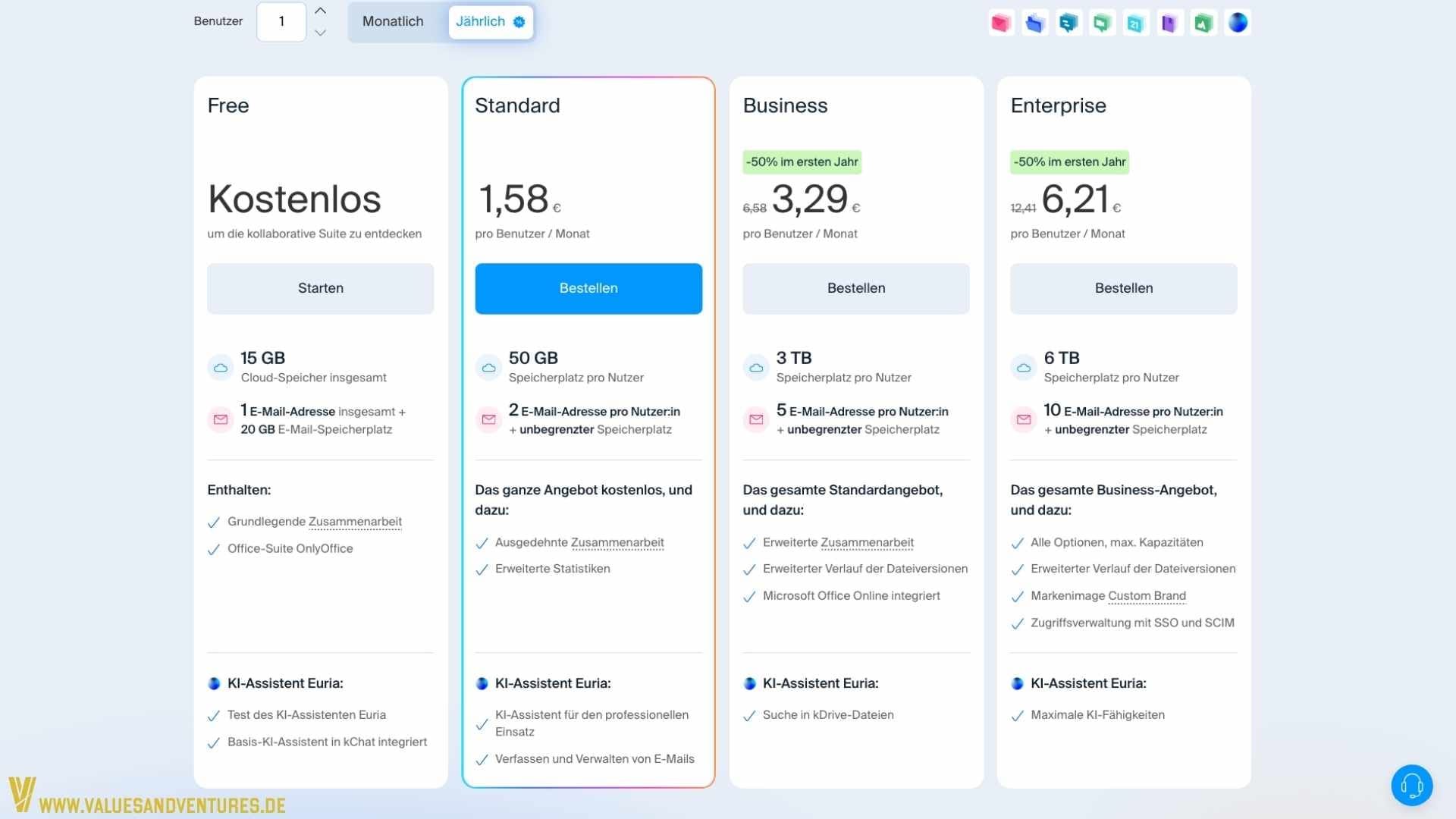Open the purple Contacts book icon

[1169, 23]
